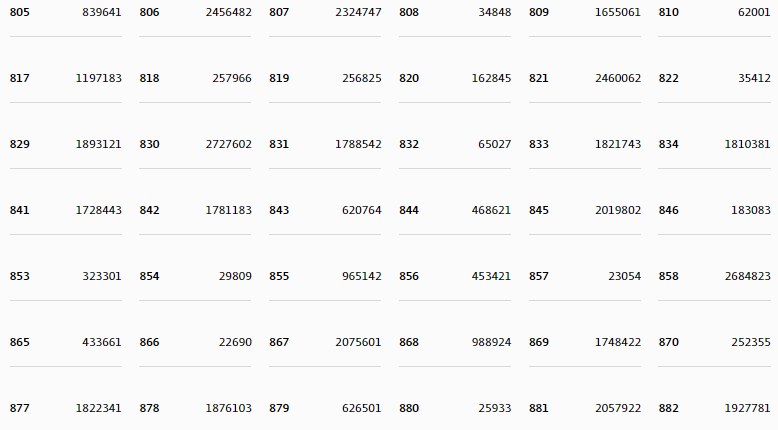Select entry number 807
This screenshot has height=430, width=778.
tap(279, 12)
